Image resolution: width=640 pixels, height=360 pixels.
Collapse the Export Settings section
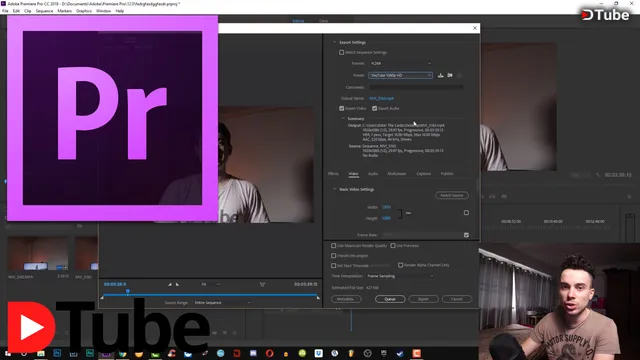click(x=335, y=42)
